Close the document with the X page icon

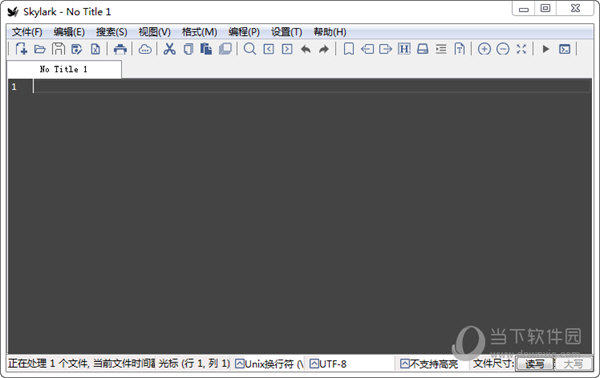pyautogui.click(x=95, y=49)
